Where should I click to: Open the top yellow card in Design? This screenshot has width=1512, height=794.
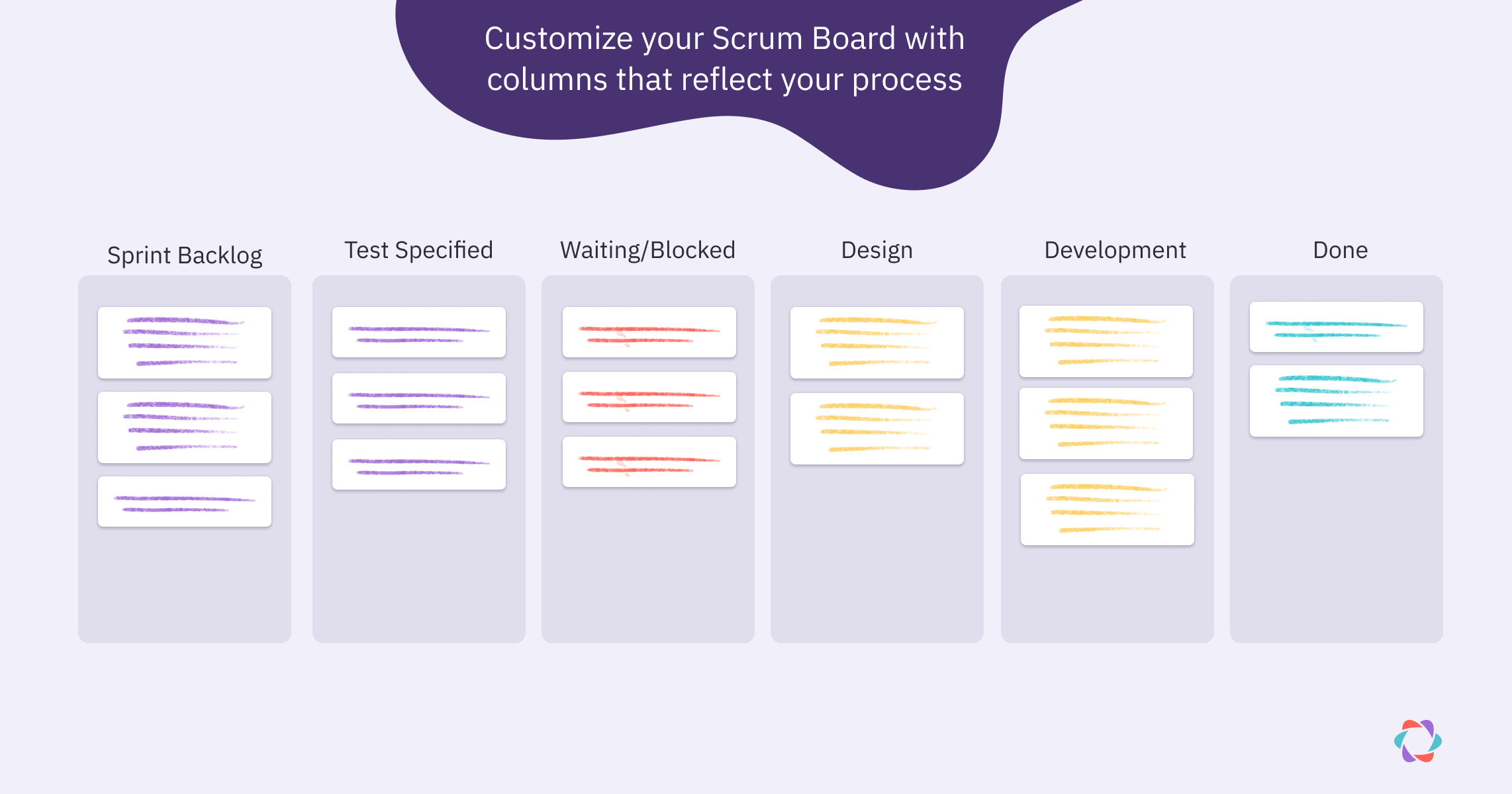point(877,343)
